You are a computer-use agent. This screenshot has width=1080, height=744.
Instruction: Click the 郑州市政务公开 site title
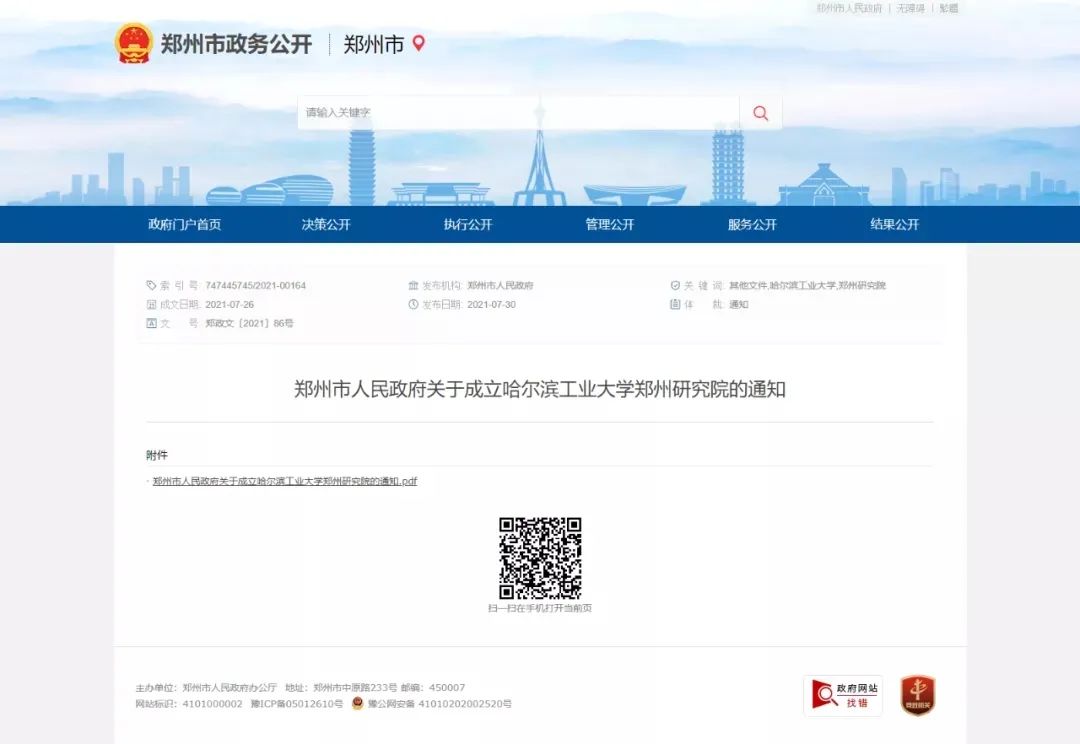pyautogui.click(x=236, y=44)
